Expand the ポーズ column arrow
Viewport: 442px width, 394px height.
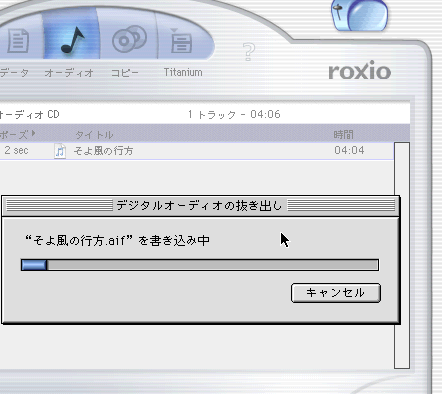33,134
